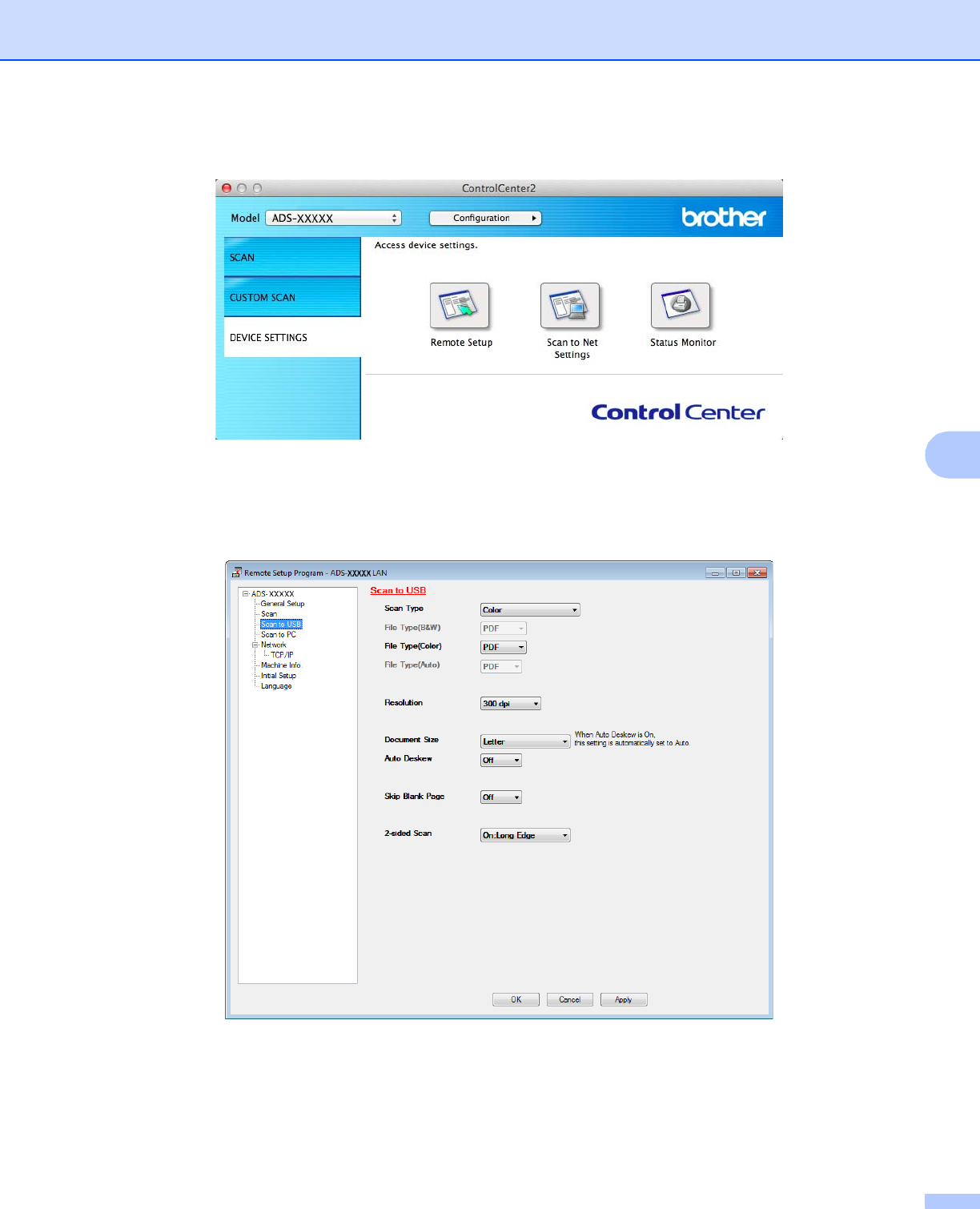980x1209 pixels.
Task: Click the brother logo in ControlCenter2
Action: [x=724, y=217]
